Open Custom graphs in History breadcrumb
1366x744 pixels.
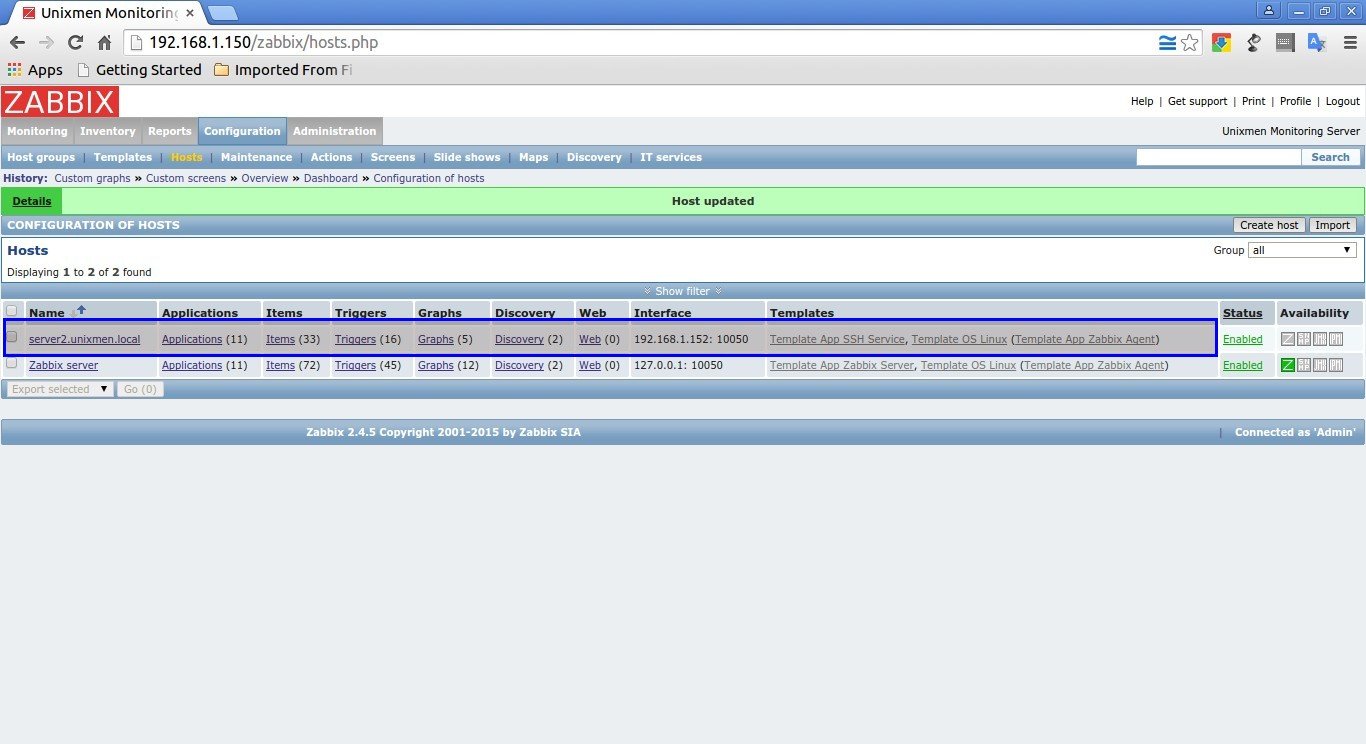click(92, 178)
